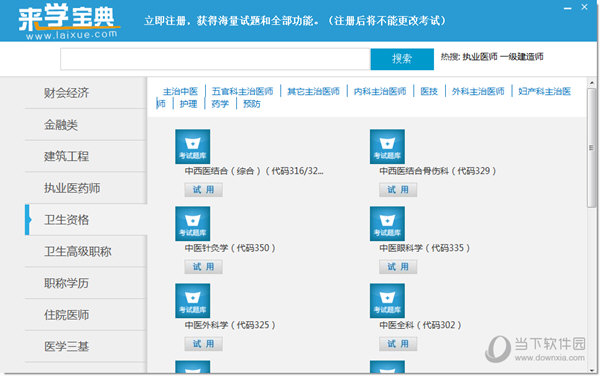Click the scrollbar down arrow

[x=592, y=370]
